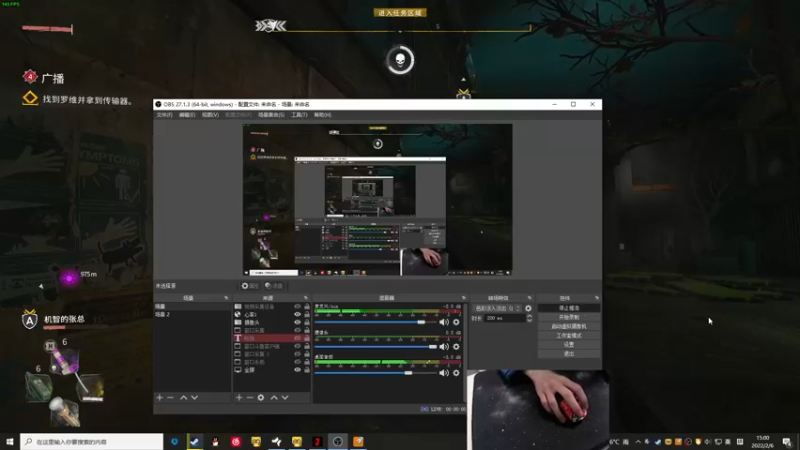
Task: Move the scene down with the arrow
Action: [194, 397]
